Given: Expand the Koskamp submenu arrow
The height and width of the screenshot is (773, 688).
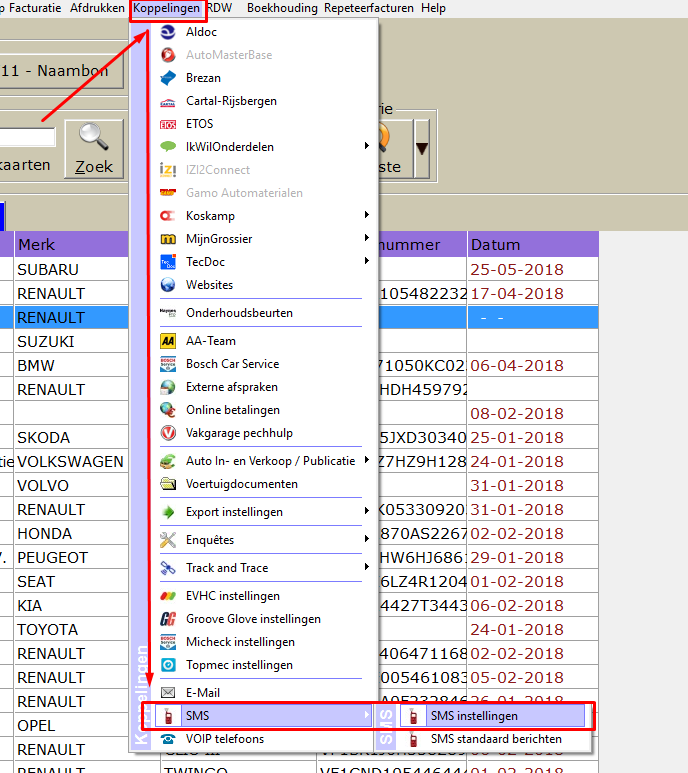Looking at the screenshot, I should tap(367, 214).
